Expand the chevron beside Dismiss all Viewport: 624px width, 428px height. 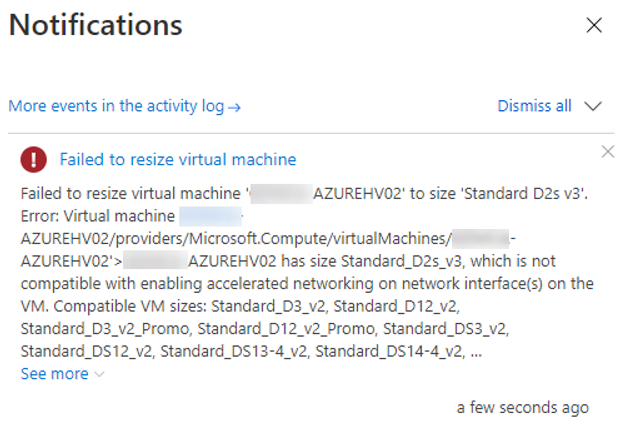tap(593, 106)
